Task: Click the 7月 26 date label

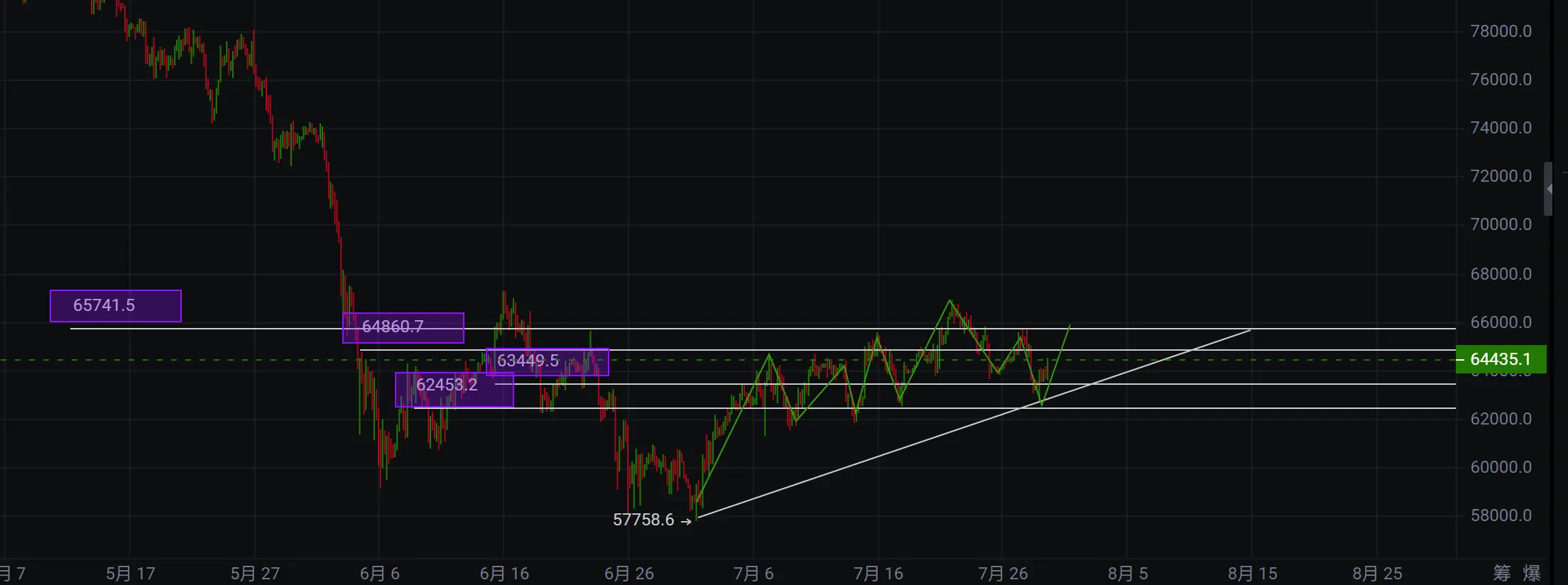Action: 1003,574
